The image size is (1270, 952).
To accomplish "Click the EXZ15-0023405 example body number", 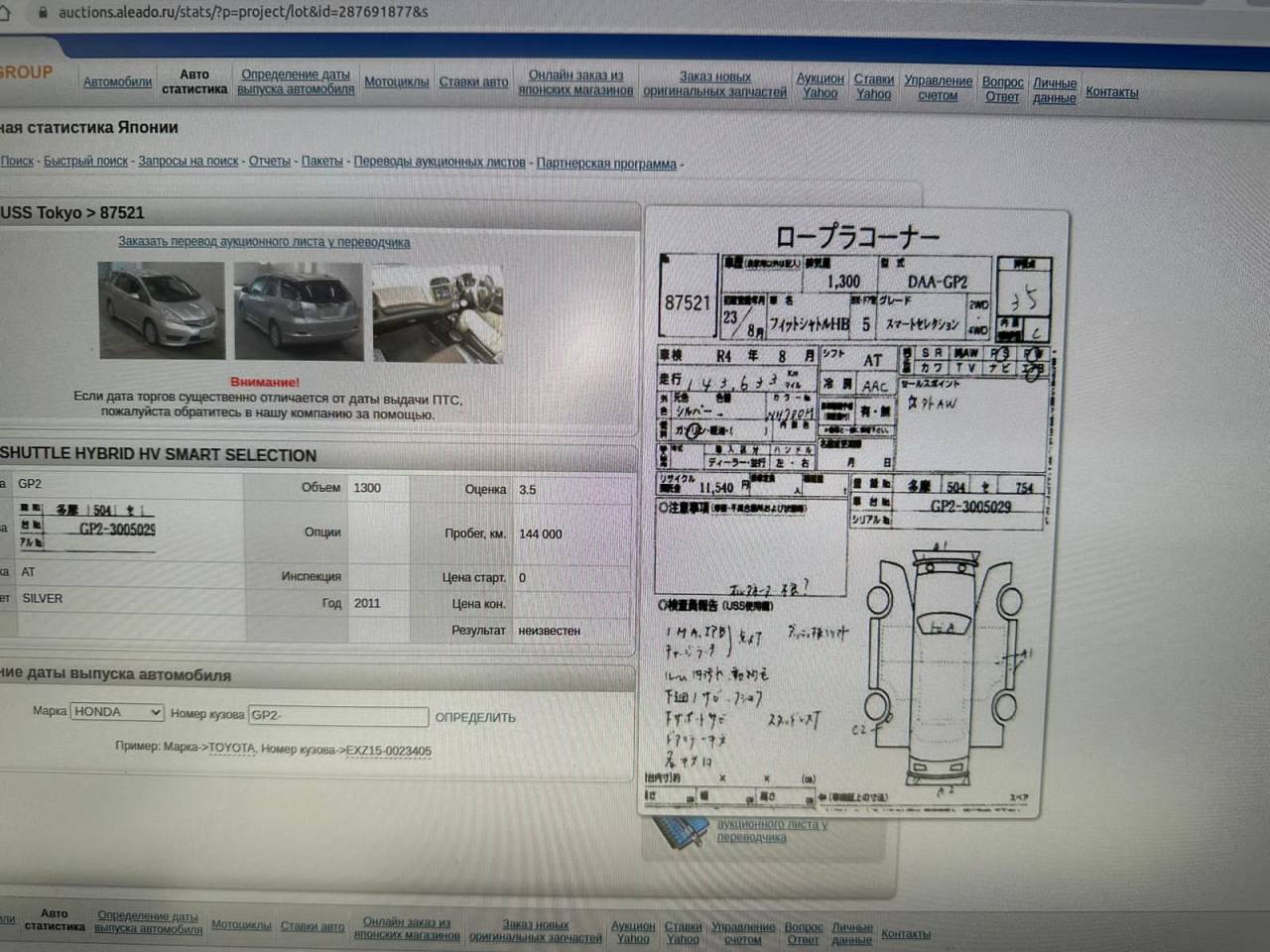I will [x=388, y=751].
